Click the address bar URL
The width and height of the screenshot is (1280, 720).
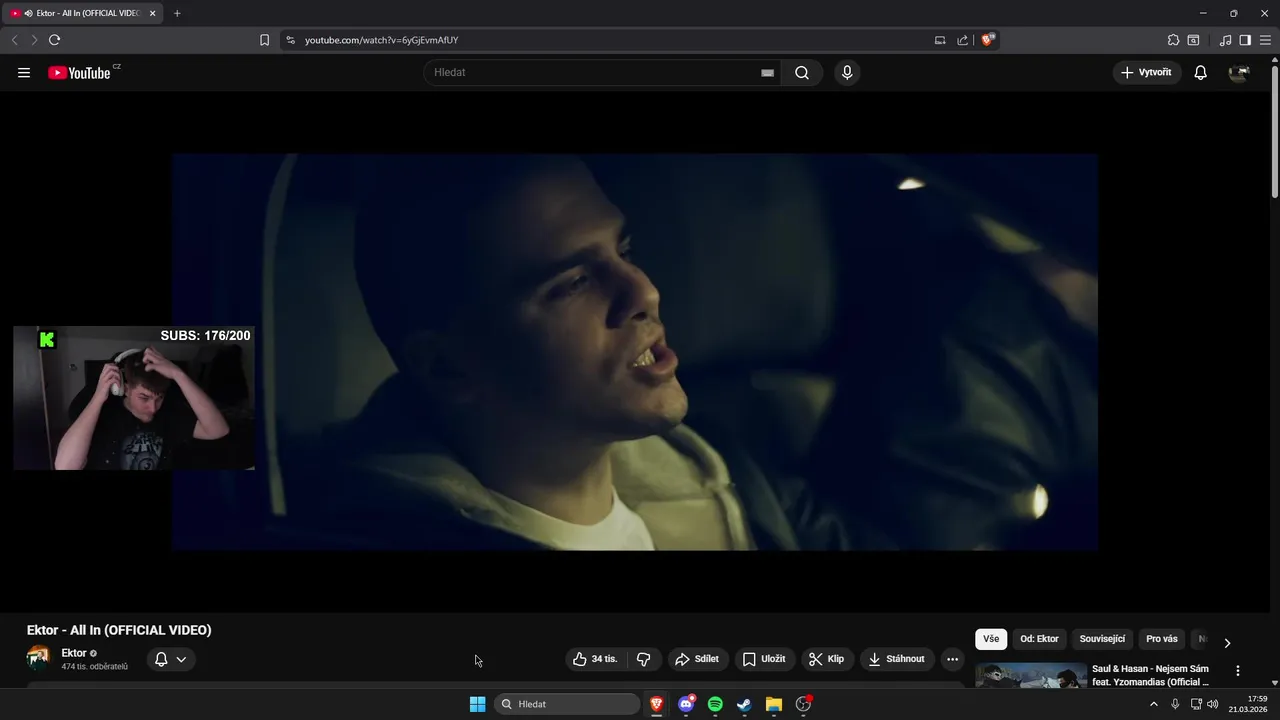point(381,40)
